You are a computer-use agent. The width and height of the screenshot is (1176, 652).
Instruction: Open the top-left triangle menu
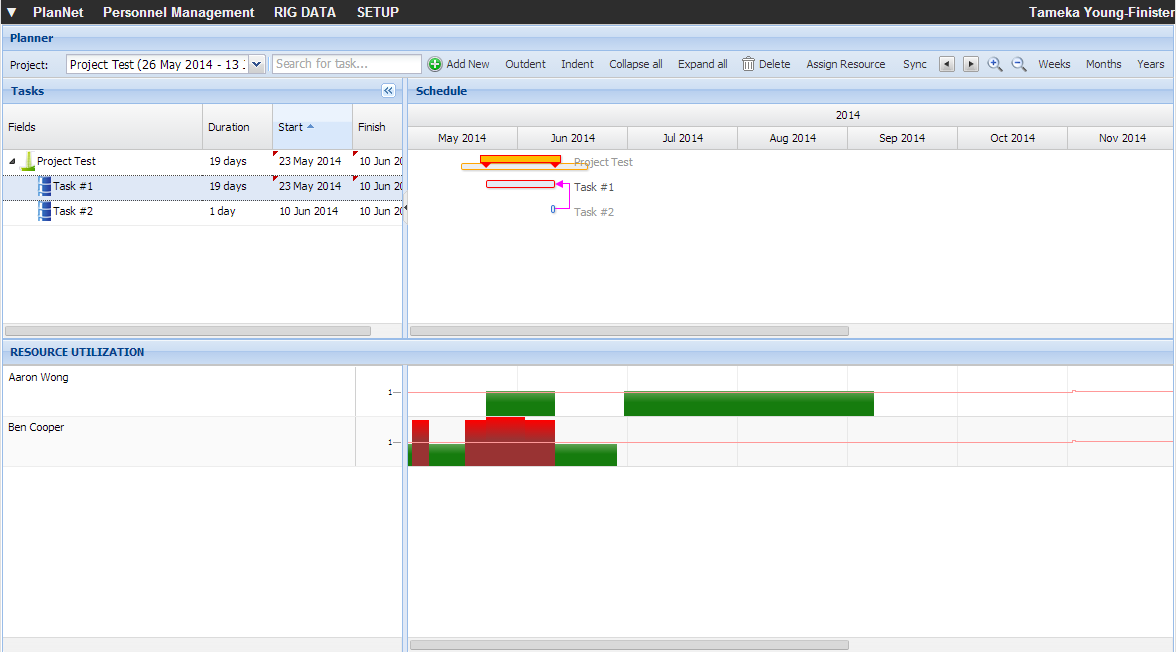tap(12, 13)
